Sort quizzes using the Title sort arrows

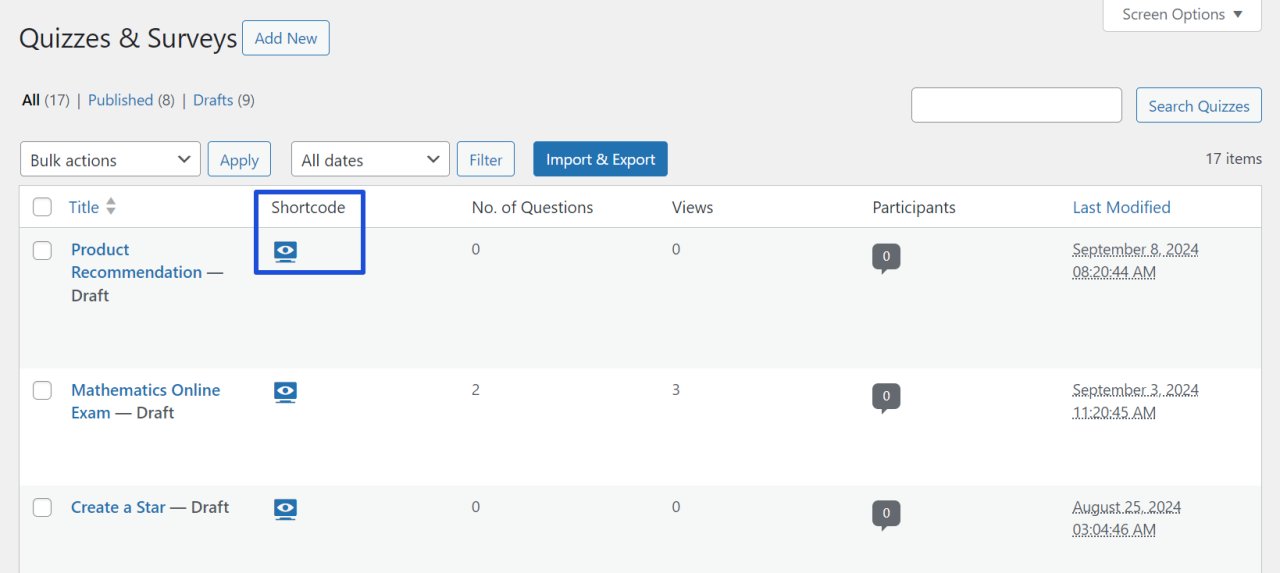pyautogui.click(x=111, y=206)
